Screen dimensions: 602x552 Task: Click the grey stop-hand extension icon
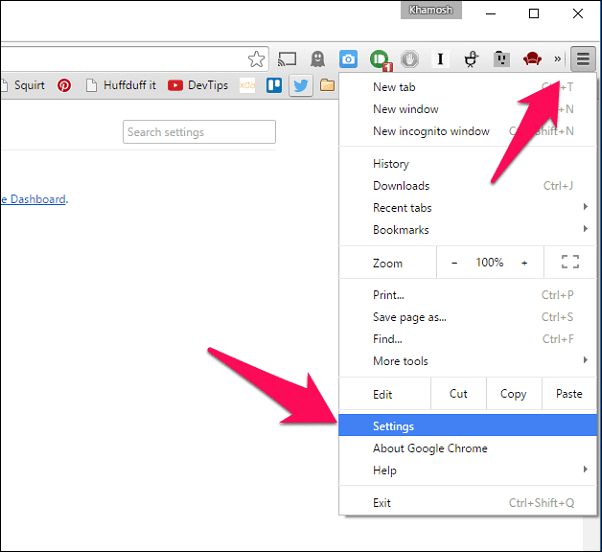[x=410, y=59]
